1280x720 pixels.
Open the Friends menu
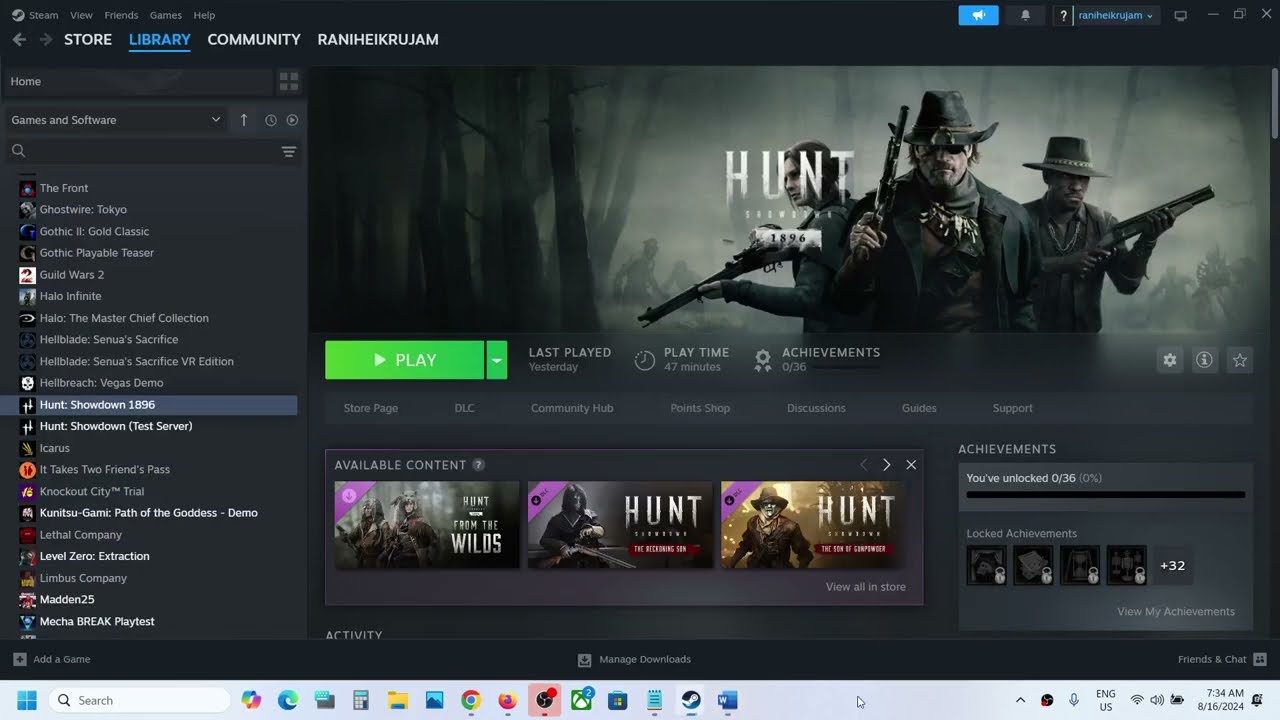pos(121,15)
